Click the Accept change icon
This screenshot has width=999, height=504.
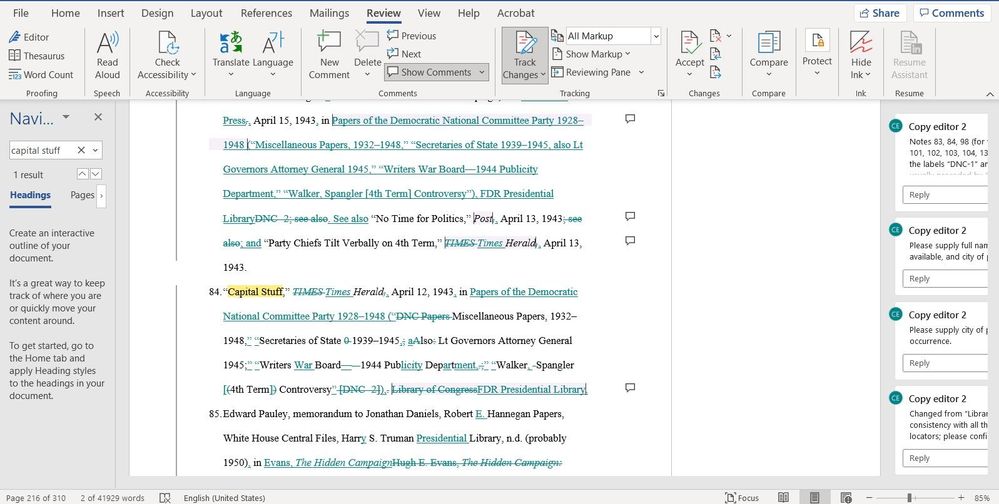[689, 43]
